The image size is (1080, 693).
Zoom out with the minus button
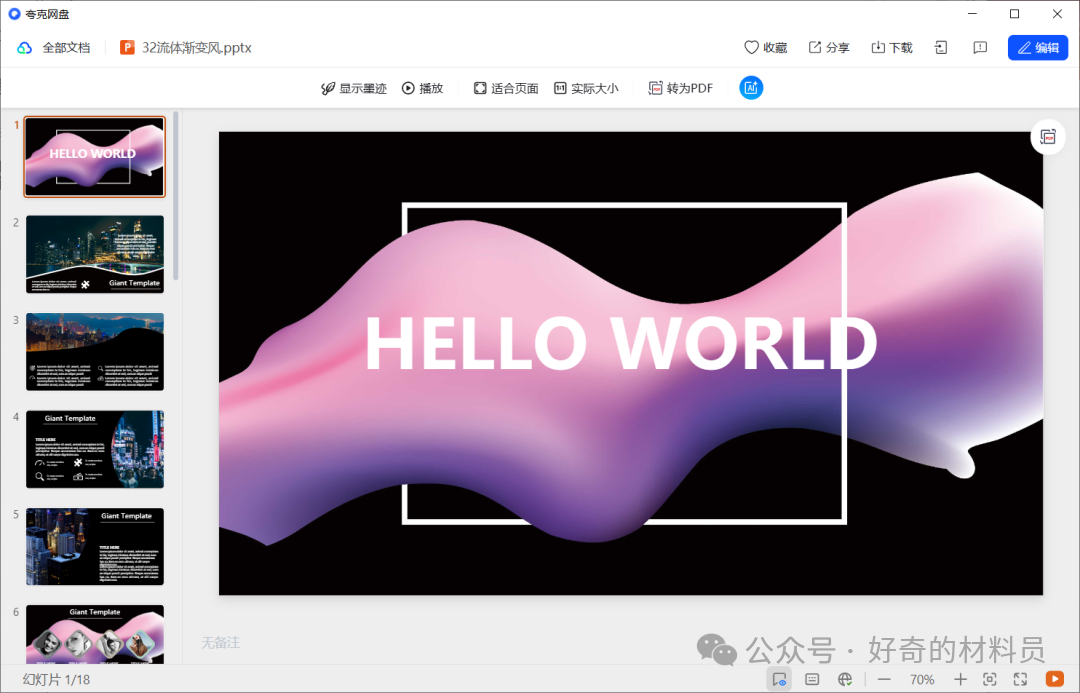(x=884, y=679)
